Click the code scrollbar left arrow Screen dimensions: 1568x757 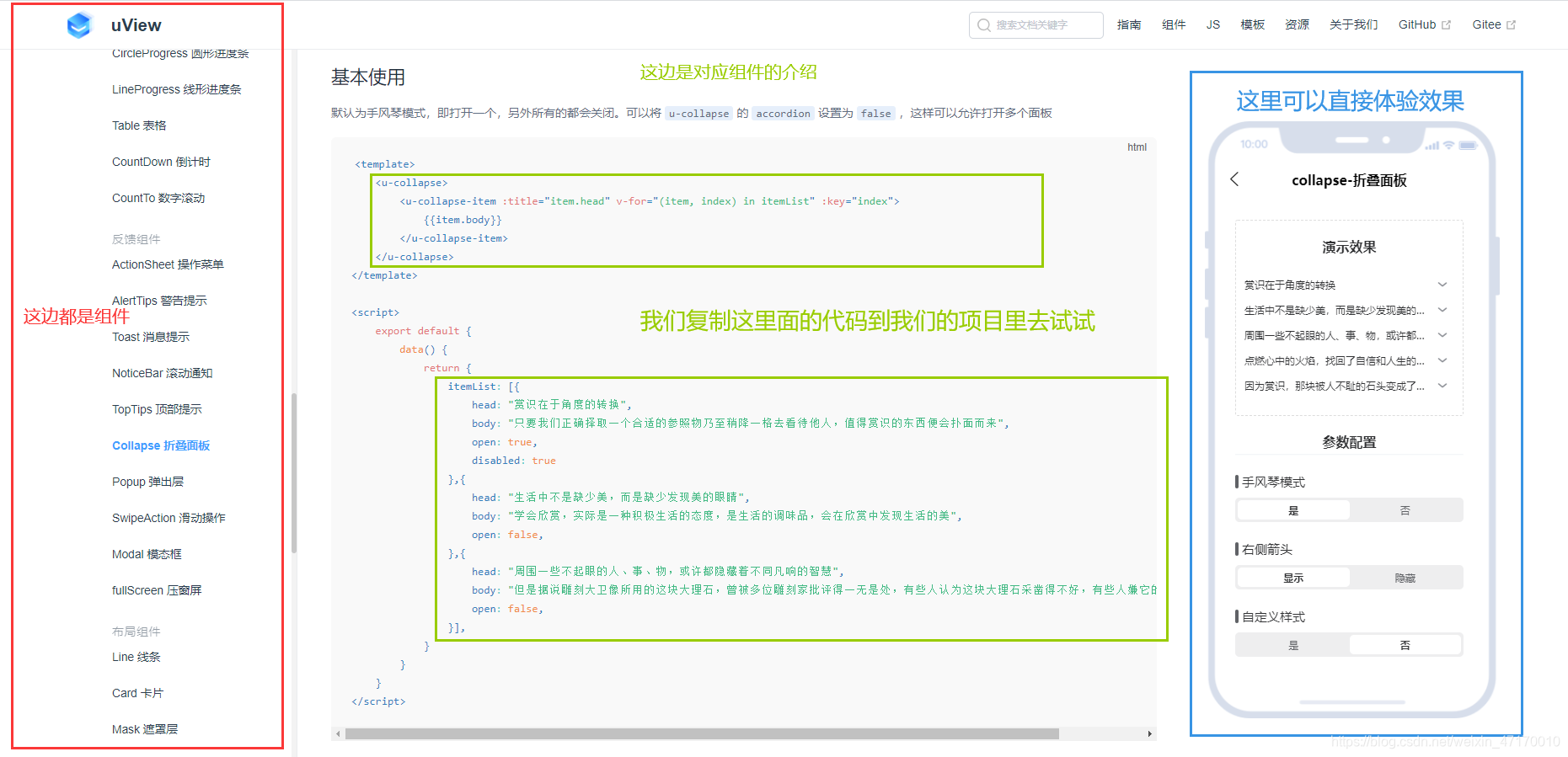(x=338, y=733)
